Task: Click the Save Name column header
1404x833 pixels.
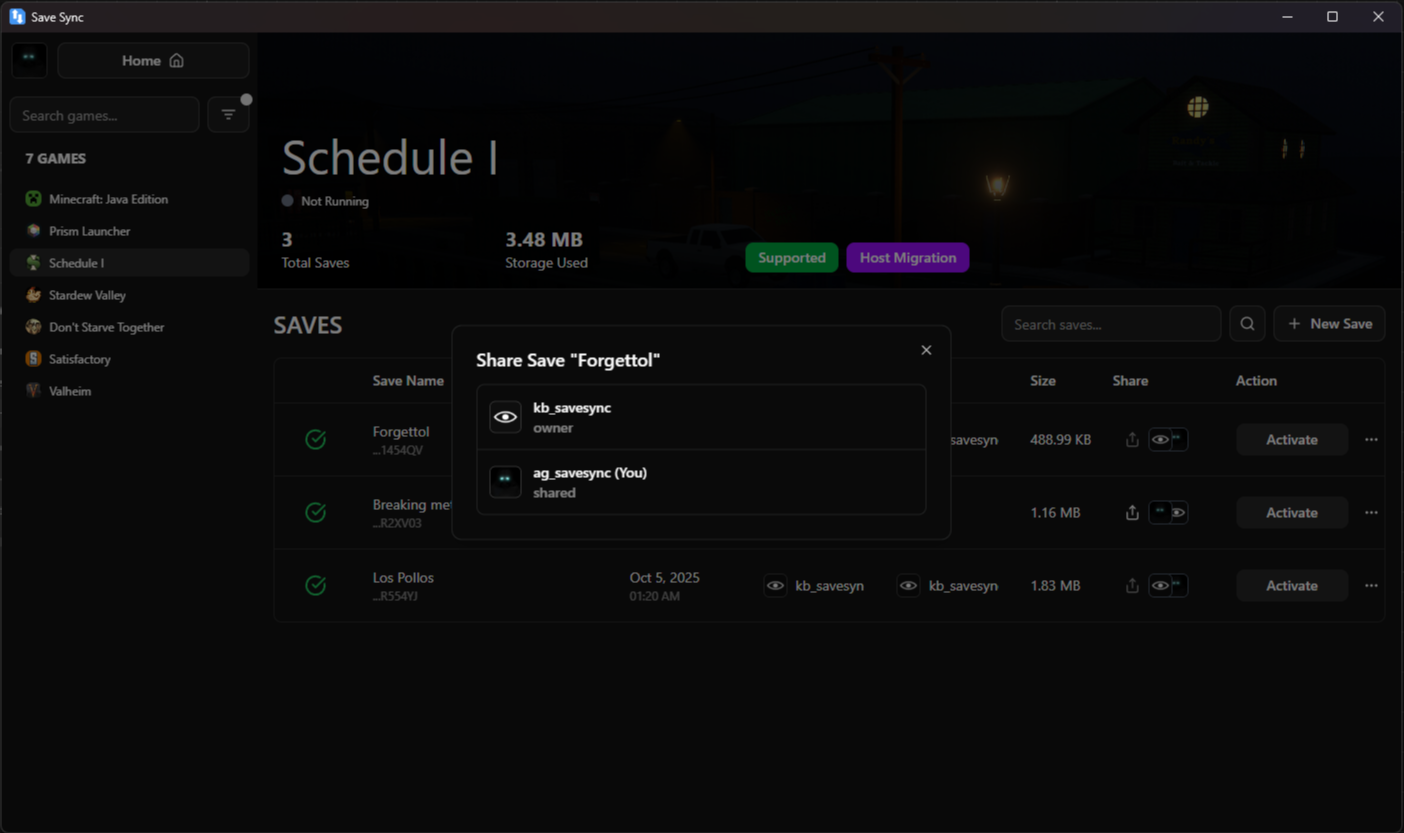Action: pos(408,381)
